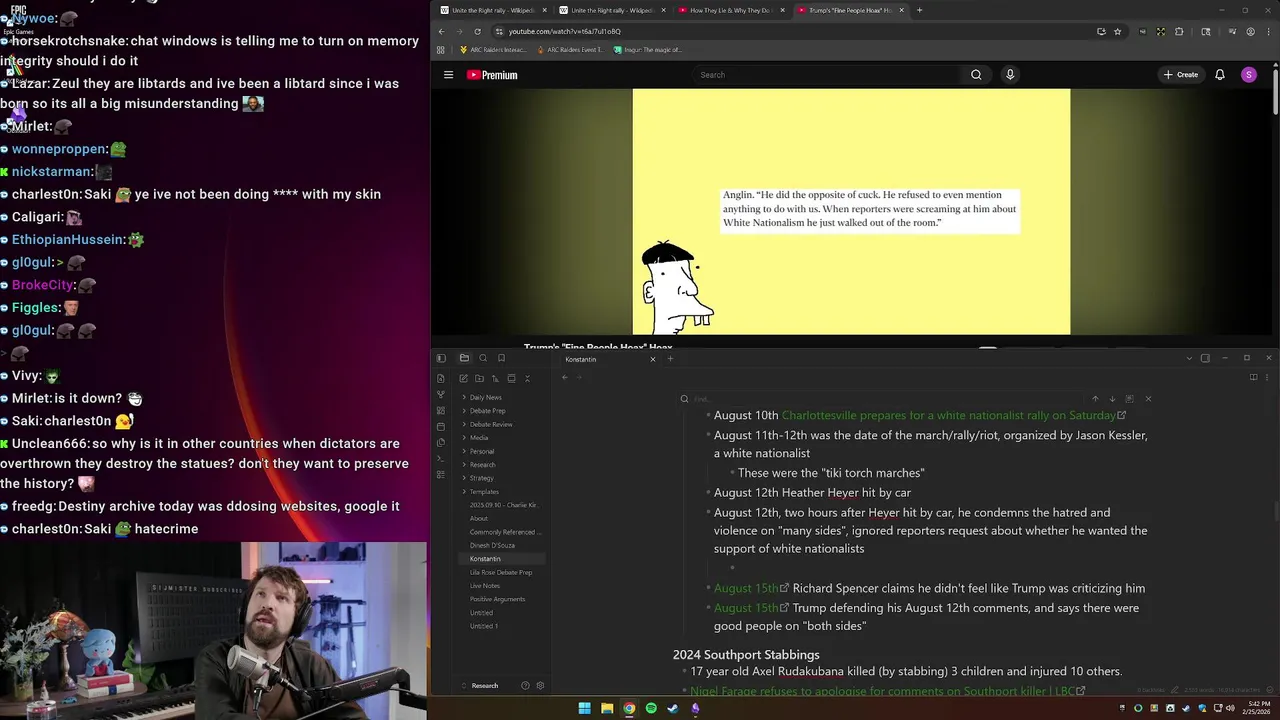Open Obsidian bookmarks pane

501,358
